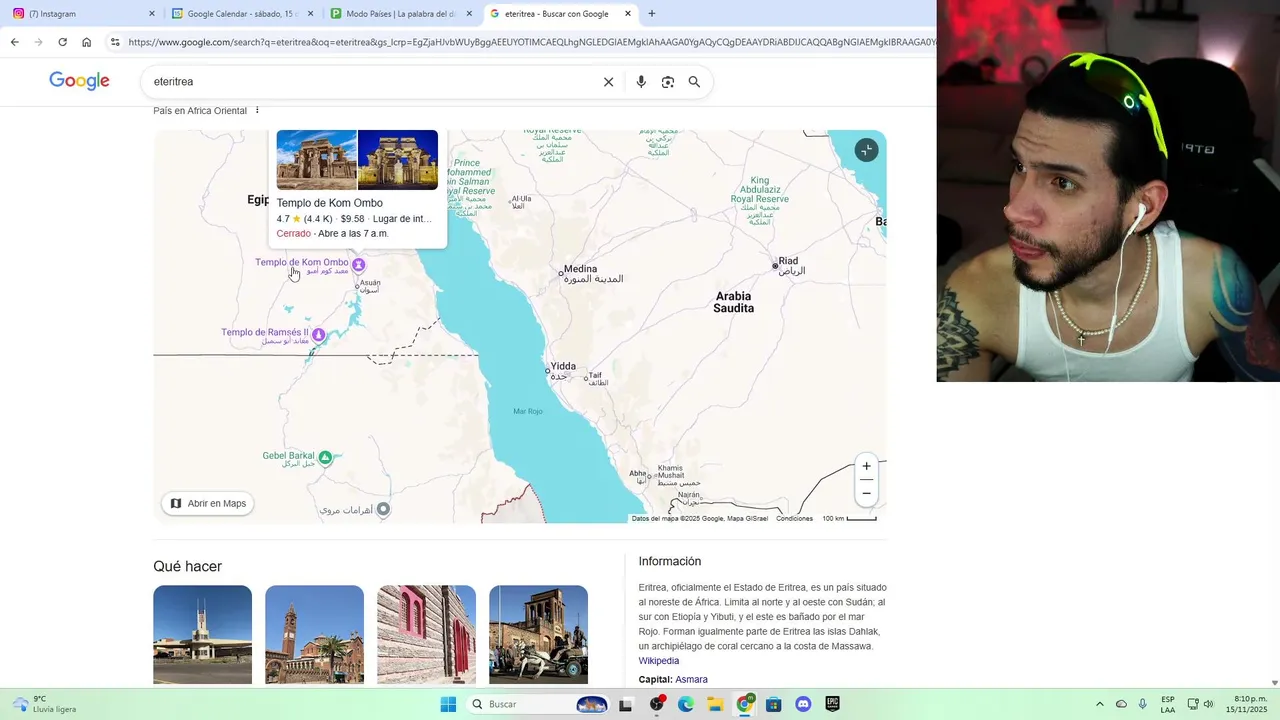Open Task View on the taskbar
The width and height of the screenshot is (1280, 720).
626,704
